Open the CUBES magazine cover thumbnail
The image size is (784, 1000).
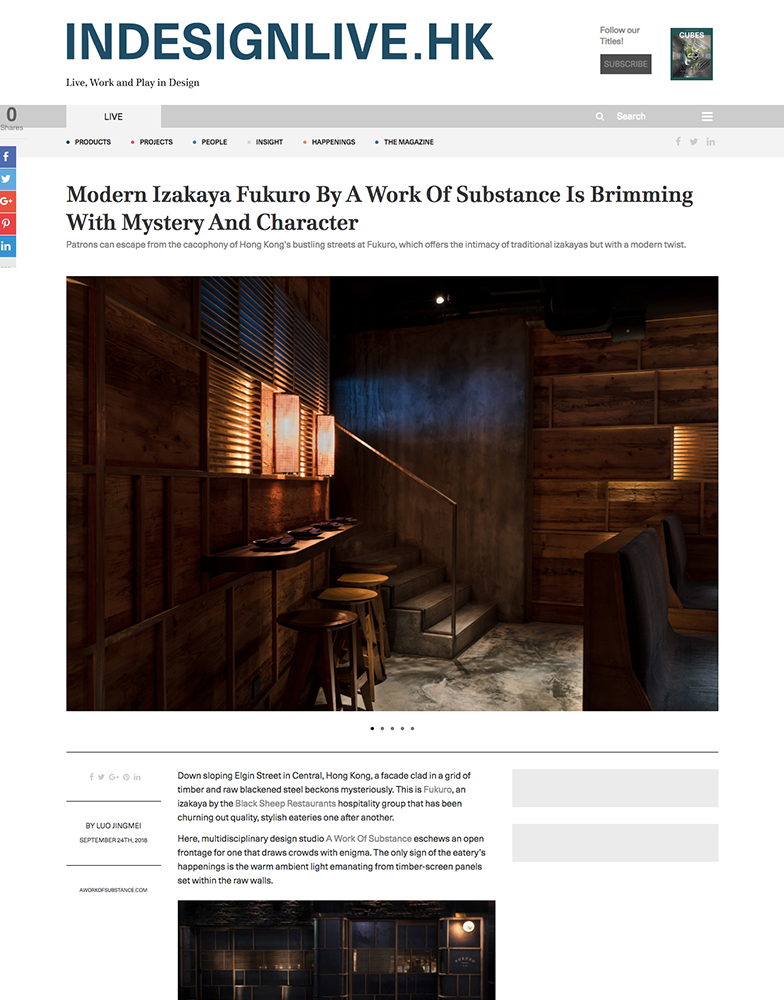click(x=692, y=54)
